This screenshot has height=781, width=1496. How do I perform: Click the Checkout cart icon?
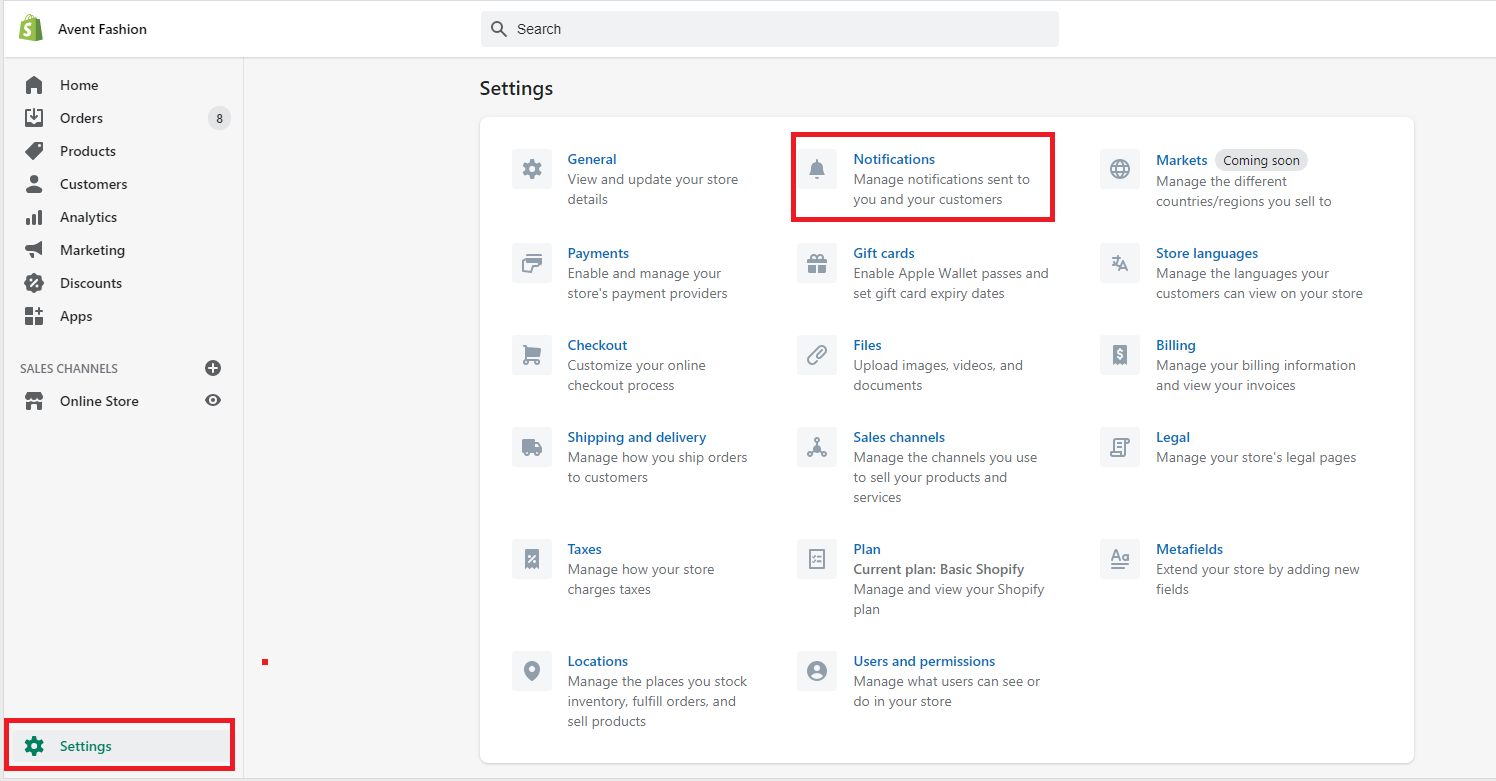pyautogui.click(x=532, y=355)
